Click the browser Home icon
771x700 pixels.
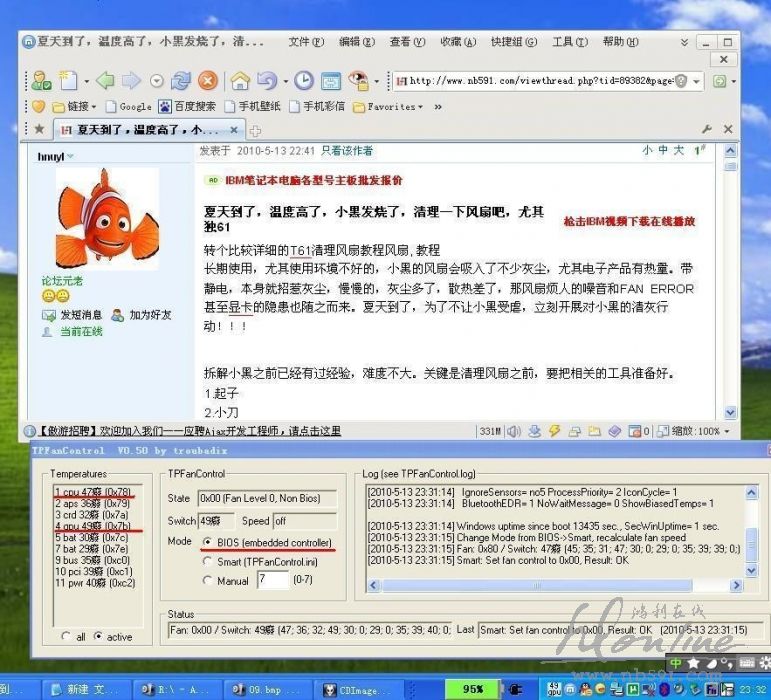tap(240, 81)
